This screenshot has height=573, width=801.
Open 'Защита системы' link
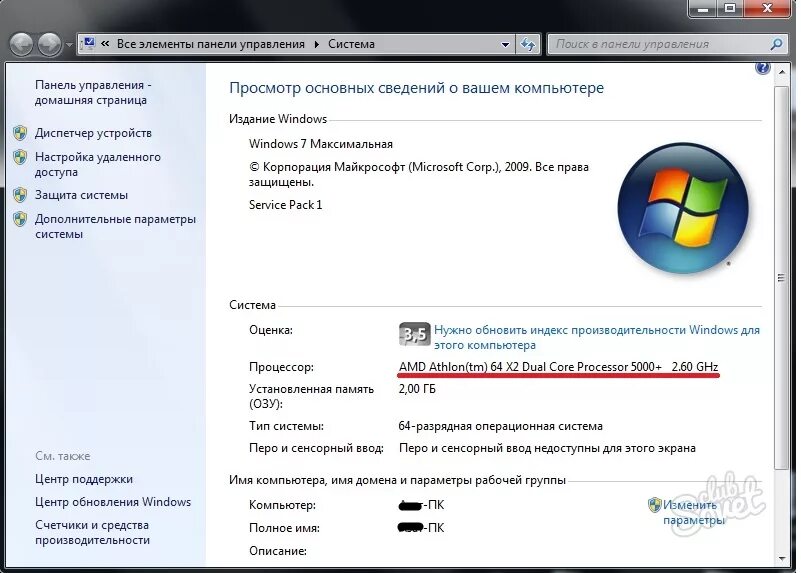point(81,195)
